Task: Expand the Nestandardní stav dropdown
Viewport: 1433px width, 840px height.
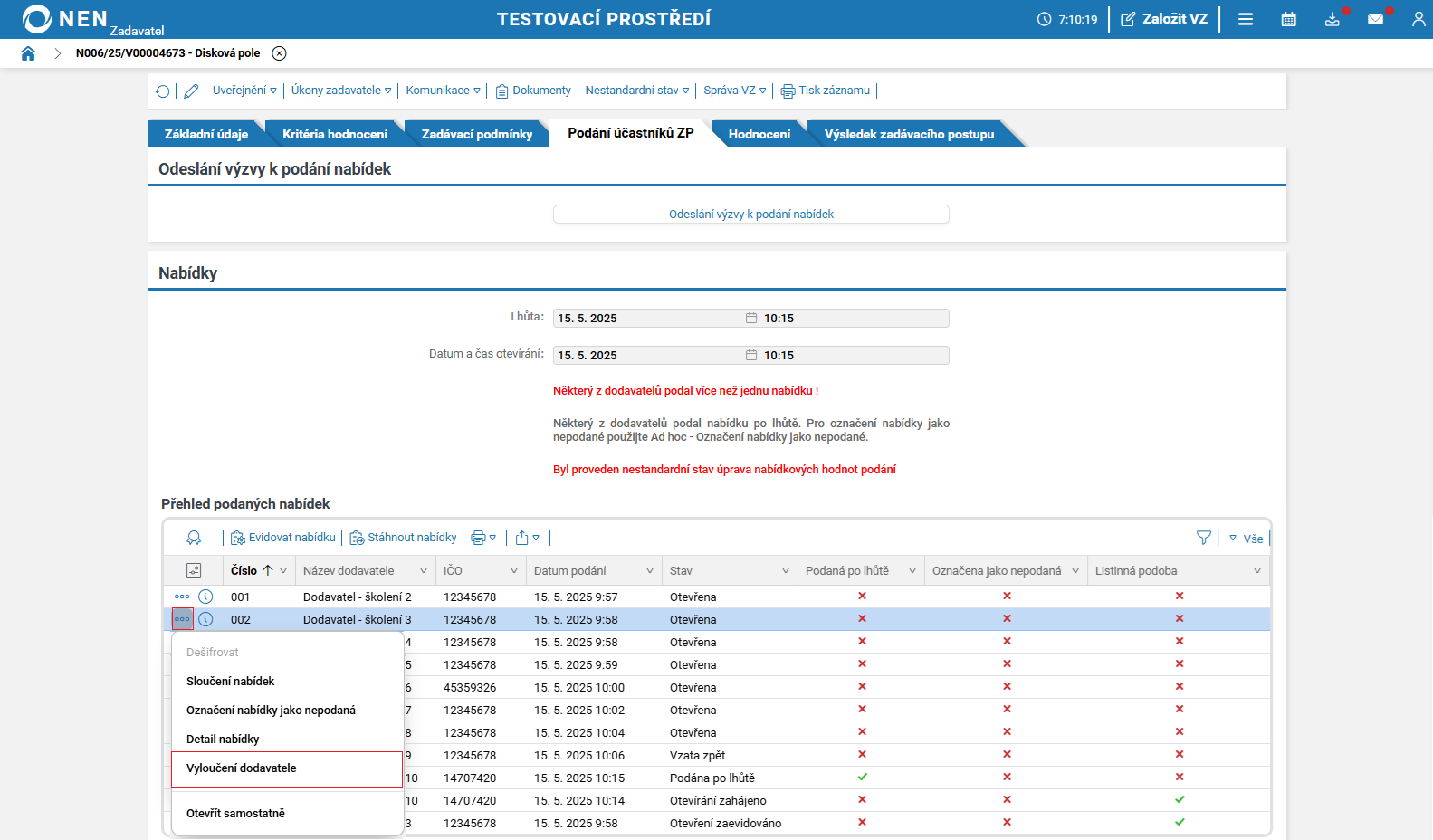Action: pos(636,91)
